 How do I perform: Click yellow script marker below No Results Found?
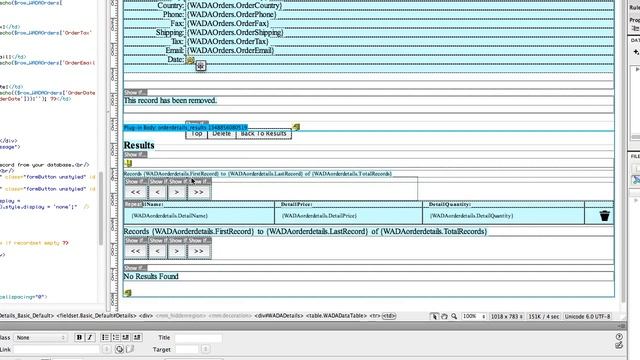[127, 293]
